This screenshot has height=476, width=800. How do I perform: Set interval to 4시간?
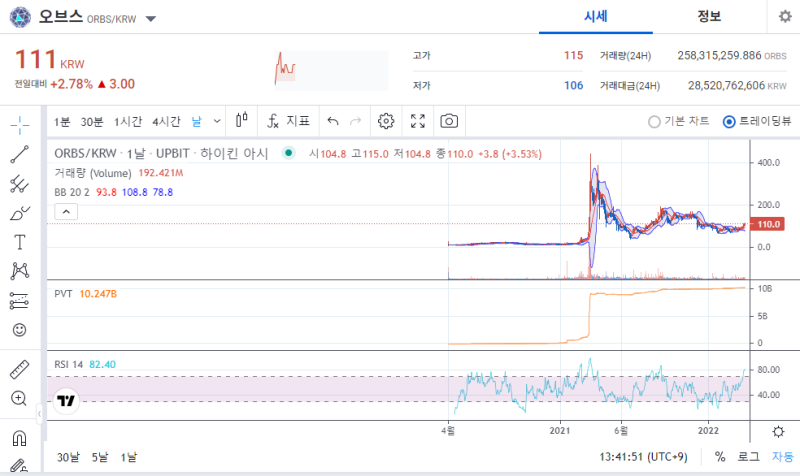pyautogui.click(x=166, y=121)
